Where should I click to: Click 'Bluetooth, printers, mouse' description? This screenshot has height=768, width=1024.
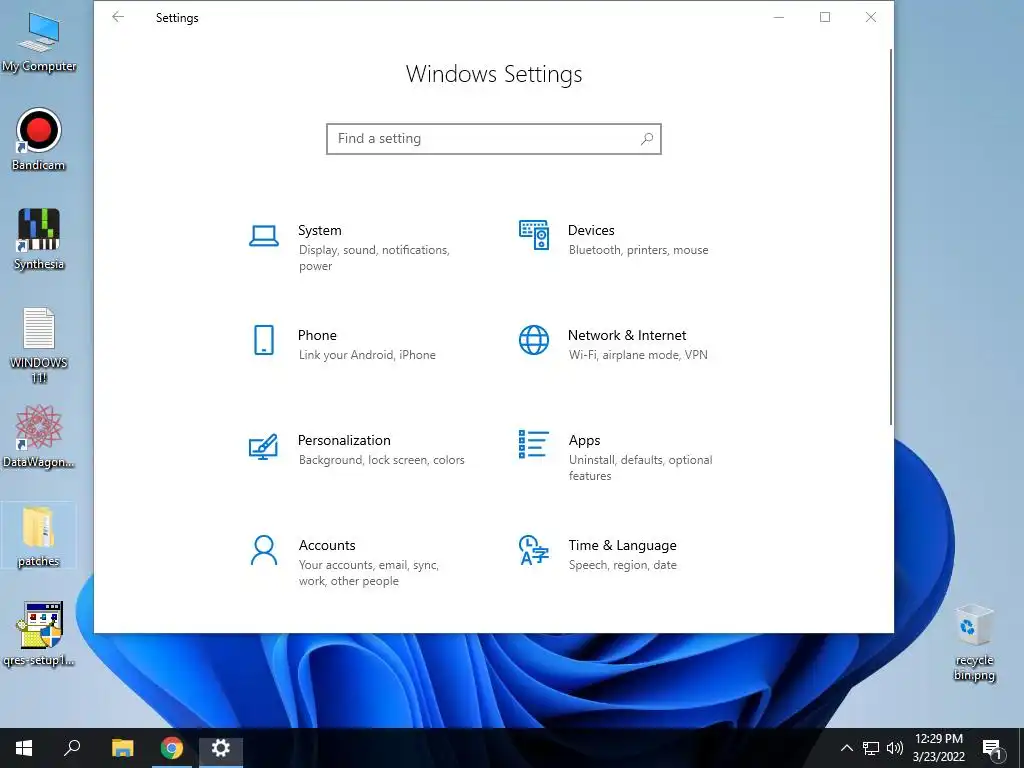(638, 250)
